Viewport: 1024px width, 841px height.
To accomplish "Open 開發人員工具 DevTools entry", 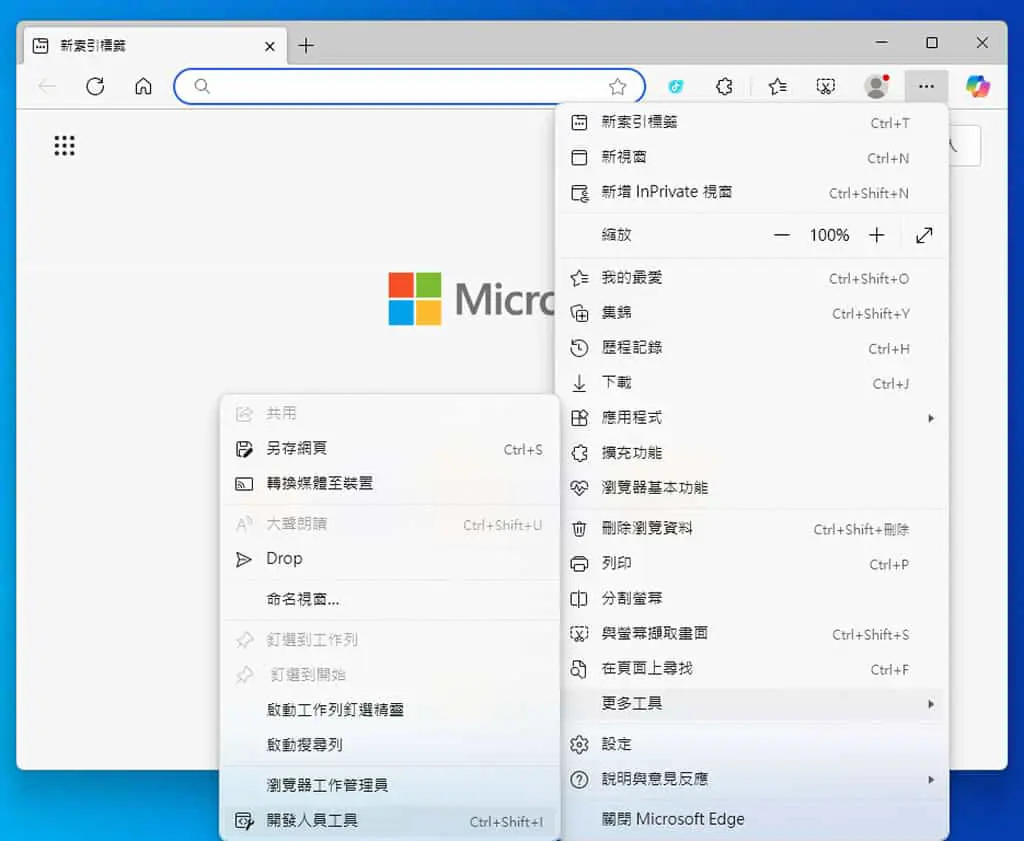I will [x=389, y=821].
